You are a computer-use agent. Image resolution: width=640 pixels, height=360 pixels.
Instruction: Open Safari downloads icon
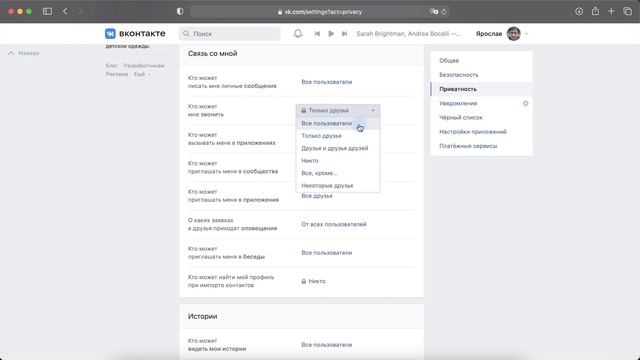click(x=579, y=11)
